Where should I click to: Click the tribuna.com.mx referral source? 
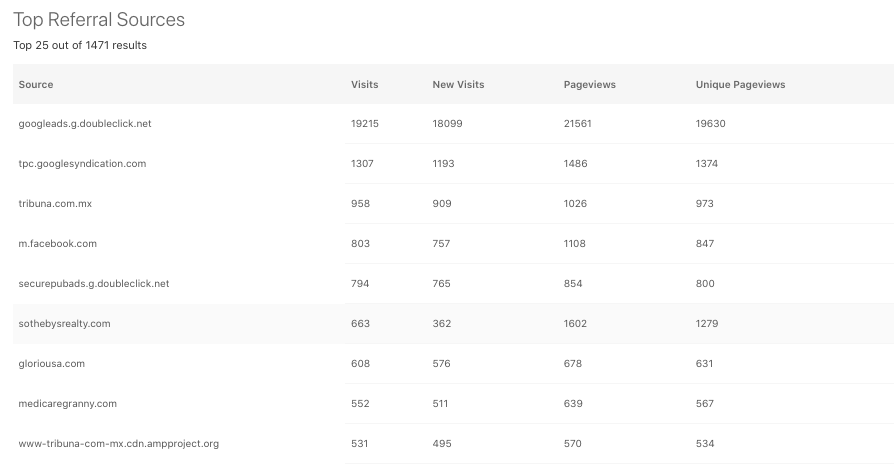(x=55, y=204)
